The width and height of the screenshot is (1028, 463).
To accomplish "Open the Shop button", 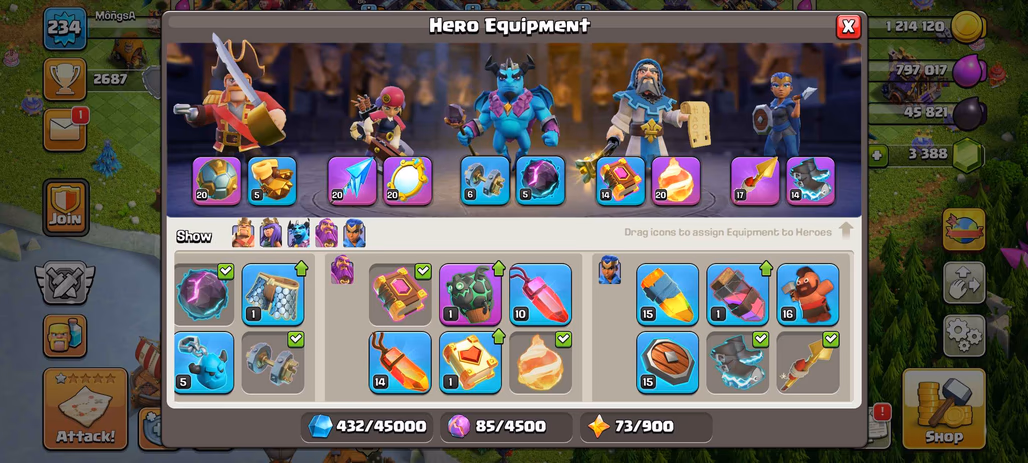I will pos(944,408).
